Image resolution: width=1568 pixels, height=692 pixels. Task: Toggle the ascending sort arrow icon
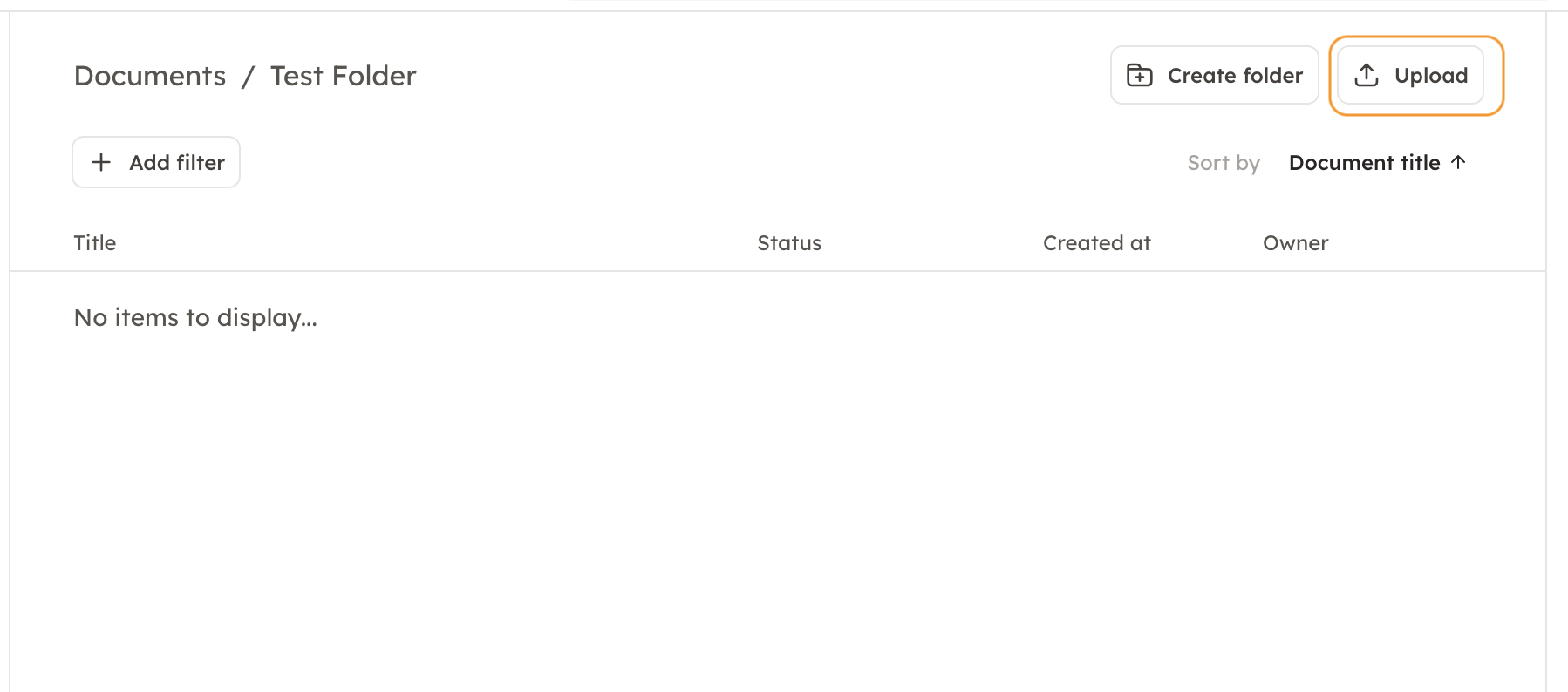point(1458,162)
